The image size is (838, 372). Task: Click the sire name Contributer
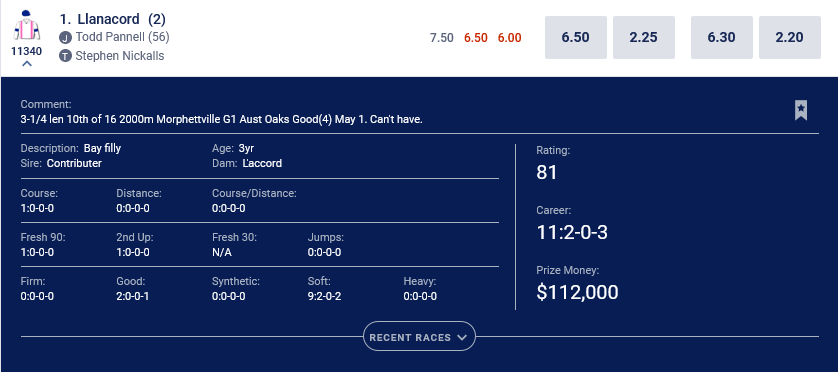point(74,163)
